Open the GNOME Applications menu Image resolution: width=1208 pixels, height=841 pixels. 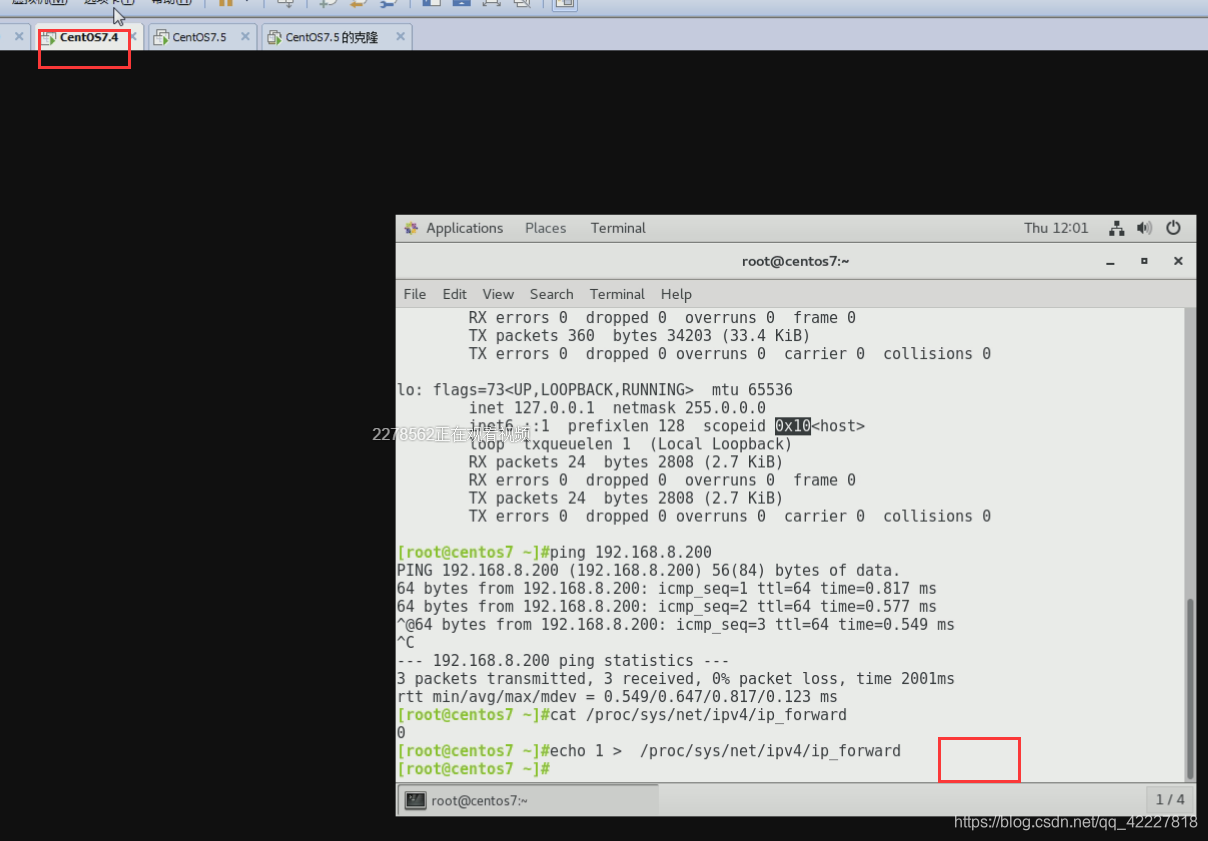454,228
